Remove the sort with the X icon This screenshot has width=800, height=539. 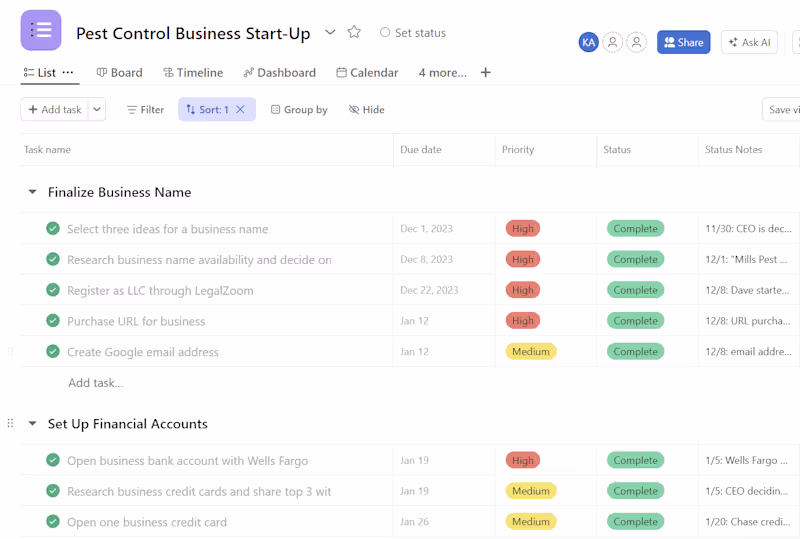click(x=241, y=110)
